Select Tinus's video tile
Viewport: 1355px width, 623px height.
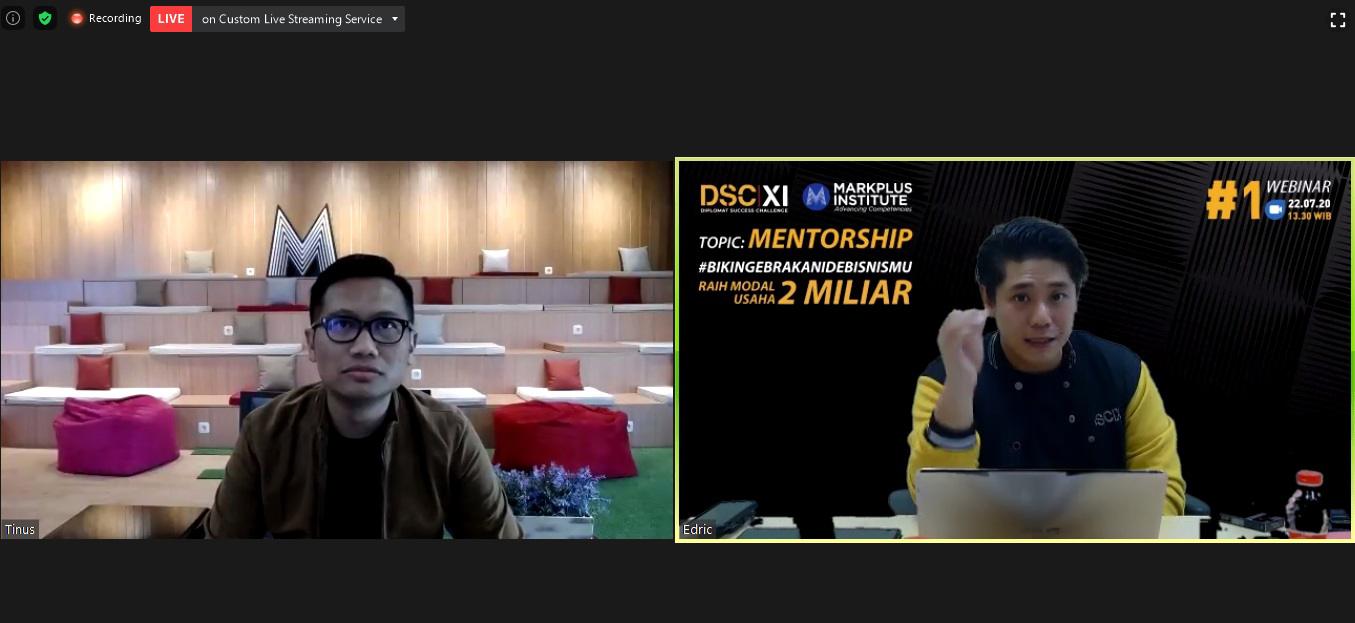pos(337,350)
